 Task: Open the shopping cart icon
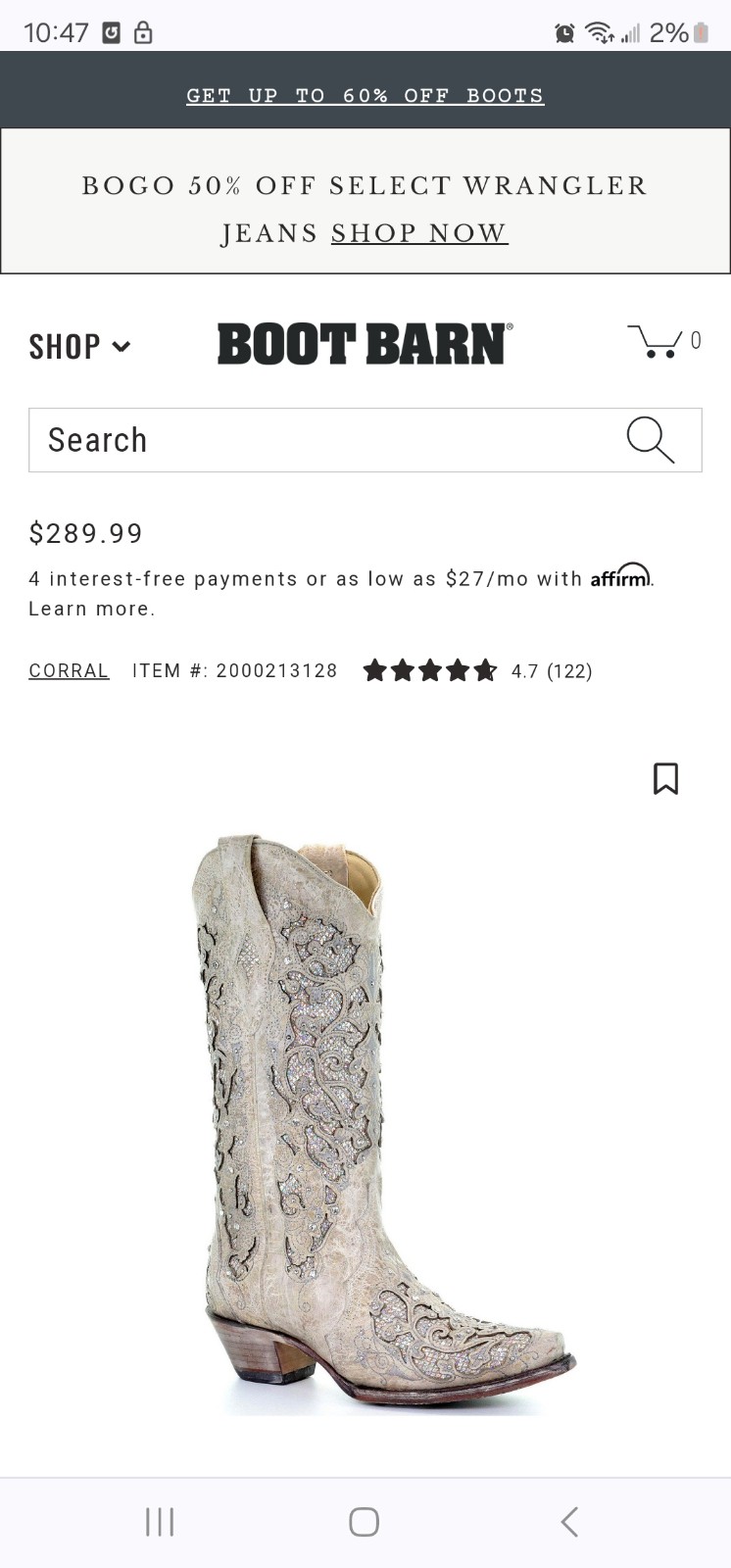point(655,341)
